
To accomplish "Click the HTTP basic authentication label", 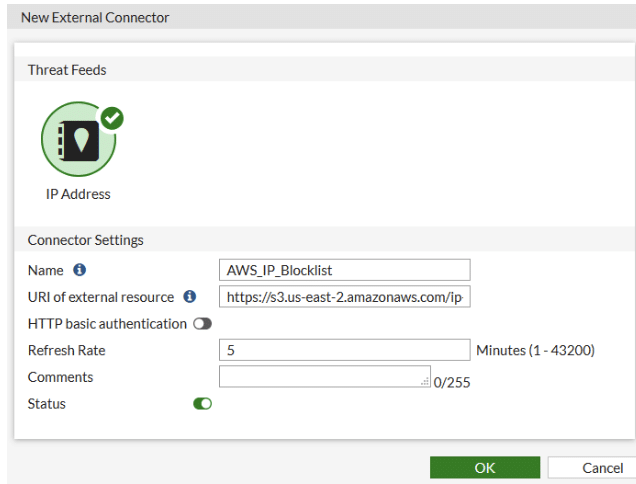I will pos(107,324).
